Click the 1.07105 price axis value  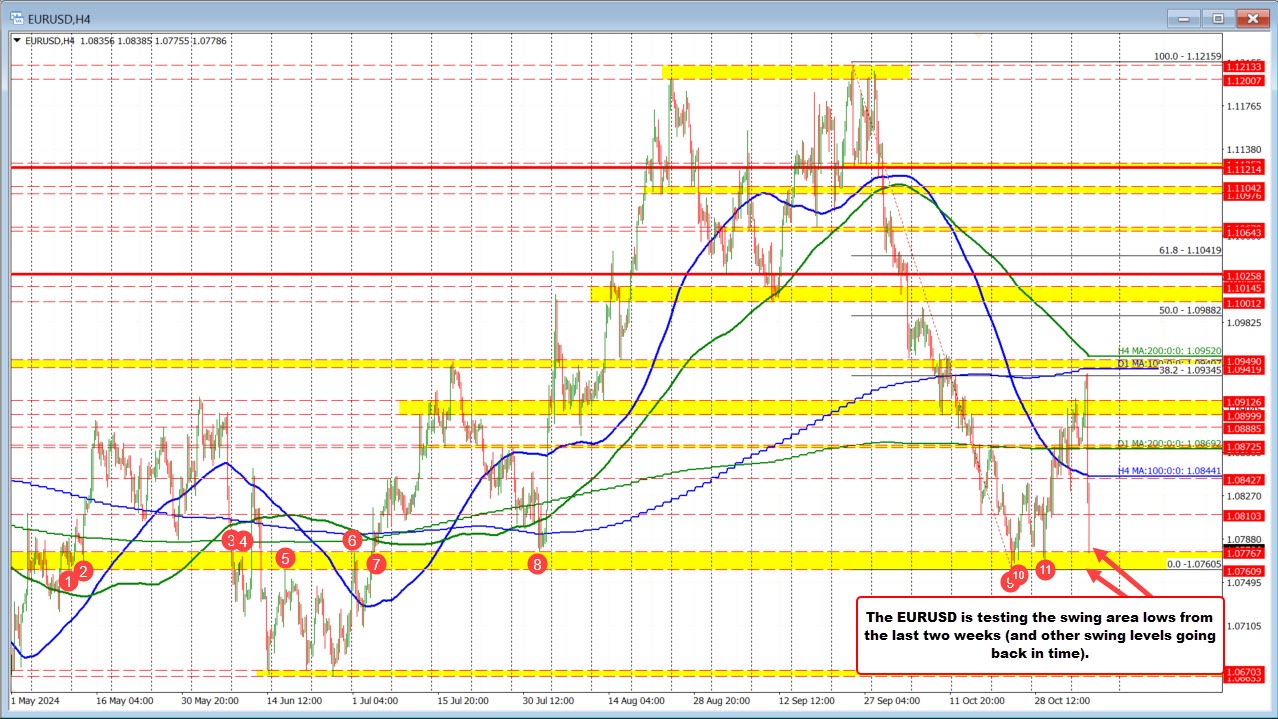point(1244,625)
